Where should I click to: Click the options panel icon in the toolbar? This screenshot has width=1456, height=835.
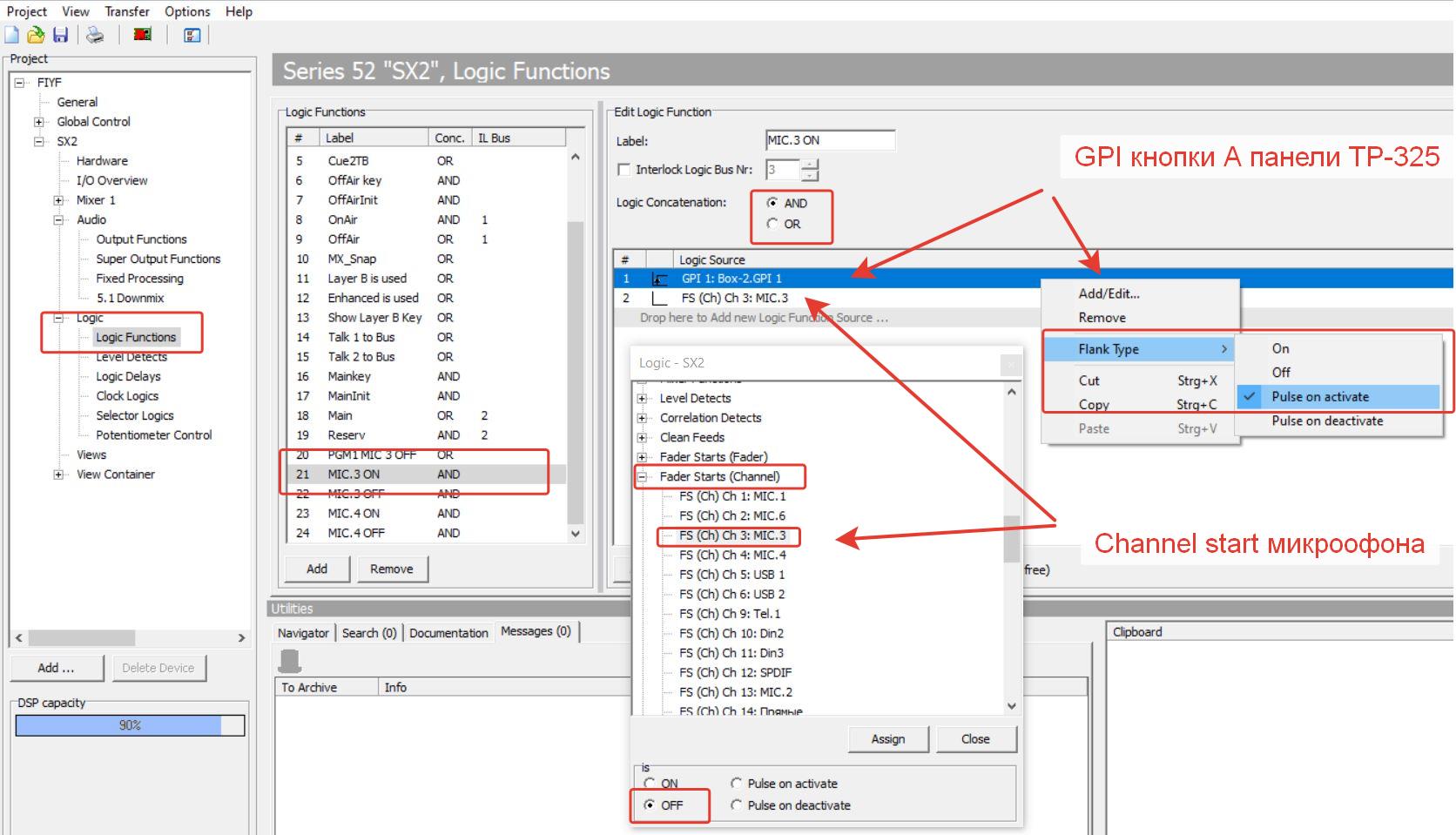(x=192, y=35)
